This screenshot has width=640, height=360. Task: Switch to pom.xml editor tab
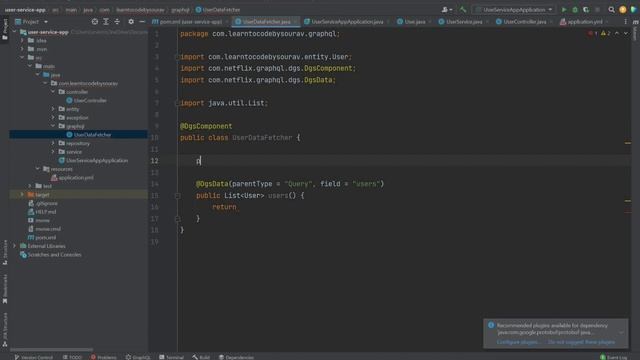tap(190, 22)
